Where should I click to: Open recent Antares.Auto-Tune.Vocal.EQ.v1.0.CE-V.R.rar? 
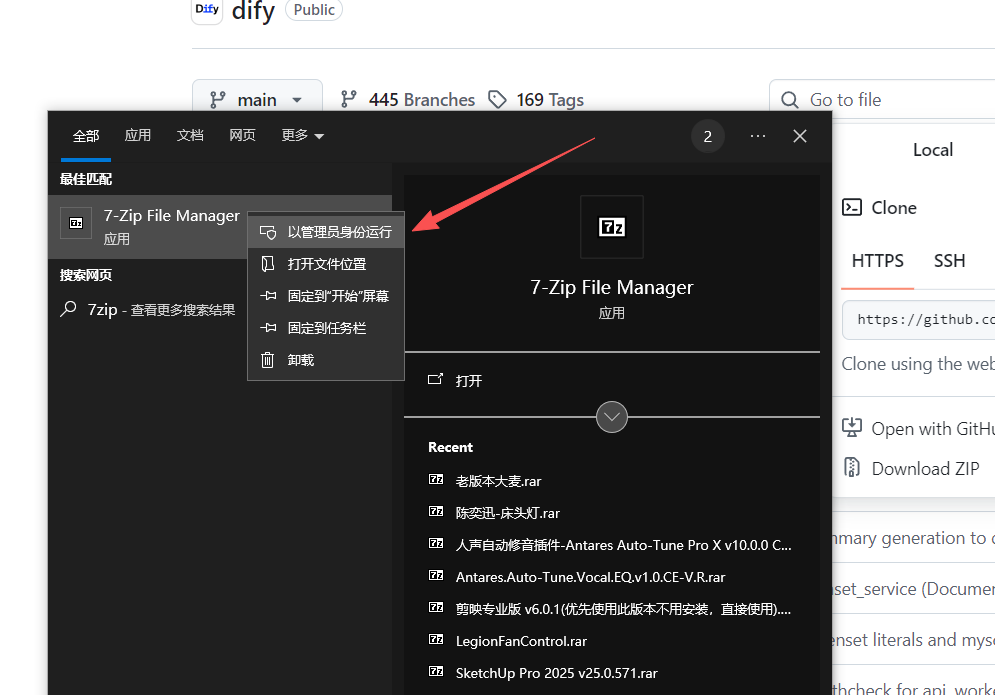590,577
